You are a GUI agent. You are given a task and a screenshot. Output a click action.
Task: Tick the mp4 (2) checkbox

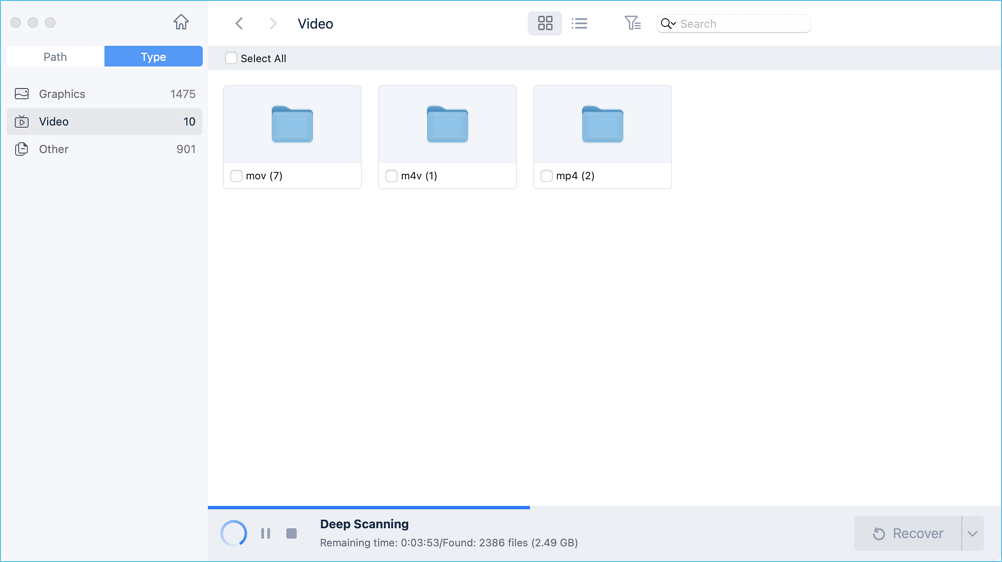coord(546,176)
